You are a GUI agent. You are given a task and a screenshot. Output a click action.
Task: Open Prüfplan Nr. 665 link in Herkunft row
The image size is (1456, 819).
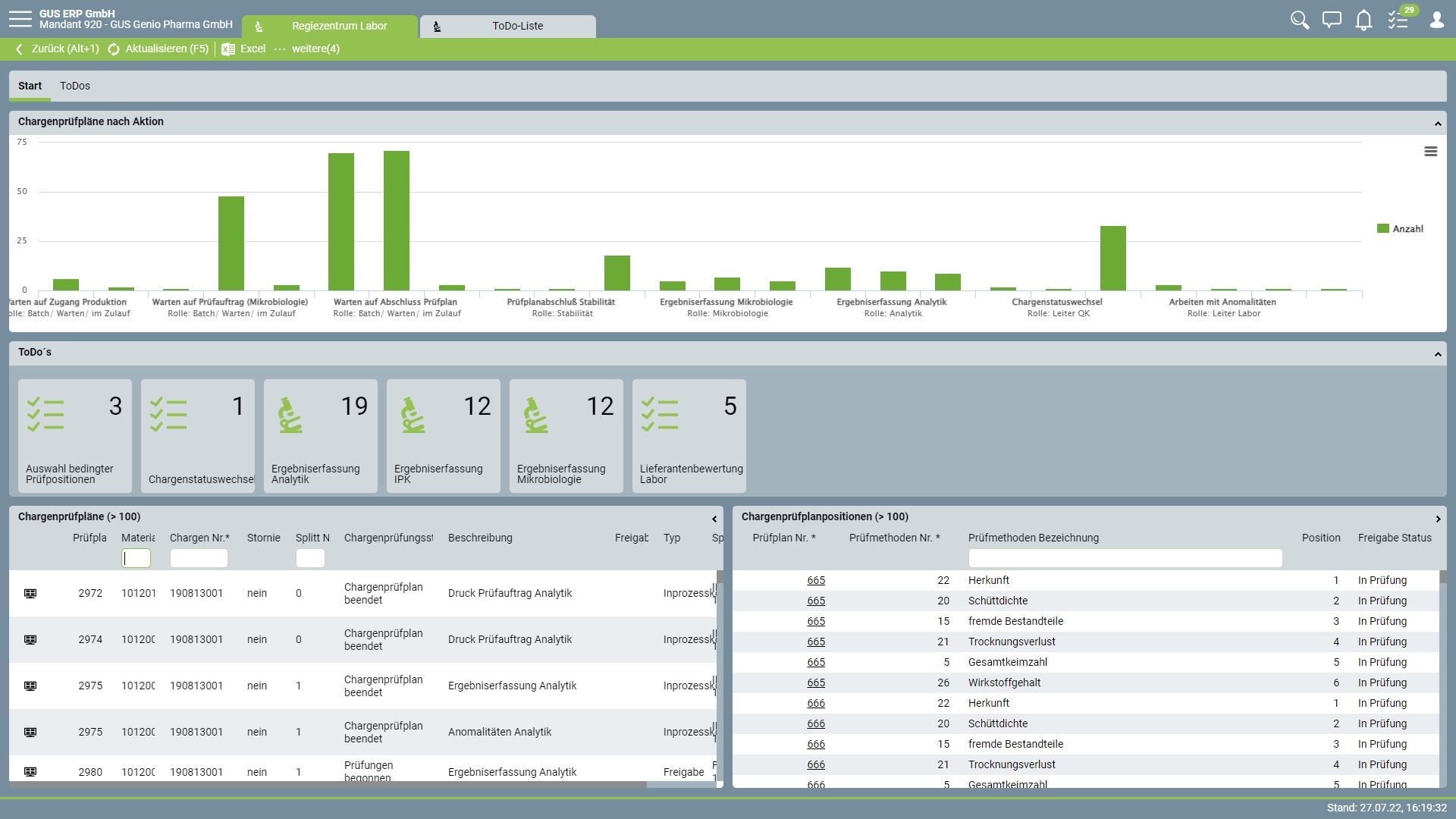(815, 580)
